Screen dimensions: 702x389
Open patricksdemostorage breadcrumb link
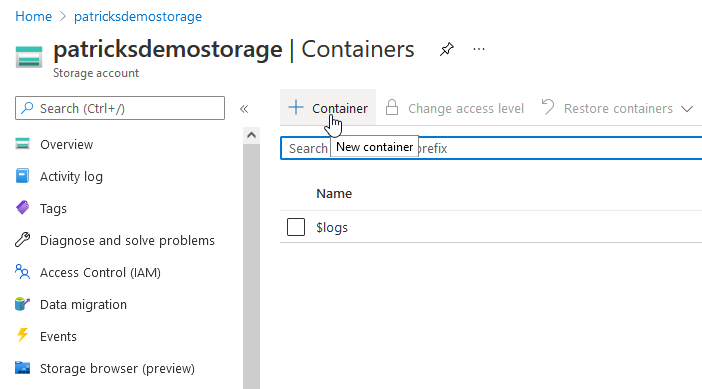(x=138, y=17)
